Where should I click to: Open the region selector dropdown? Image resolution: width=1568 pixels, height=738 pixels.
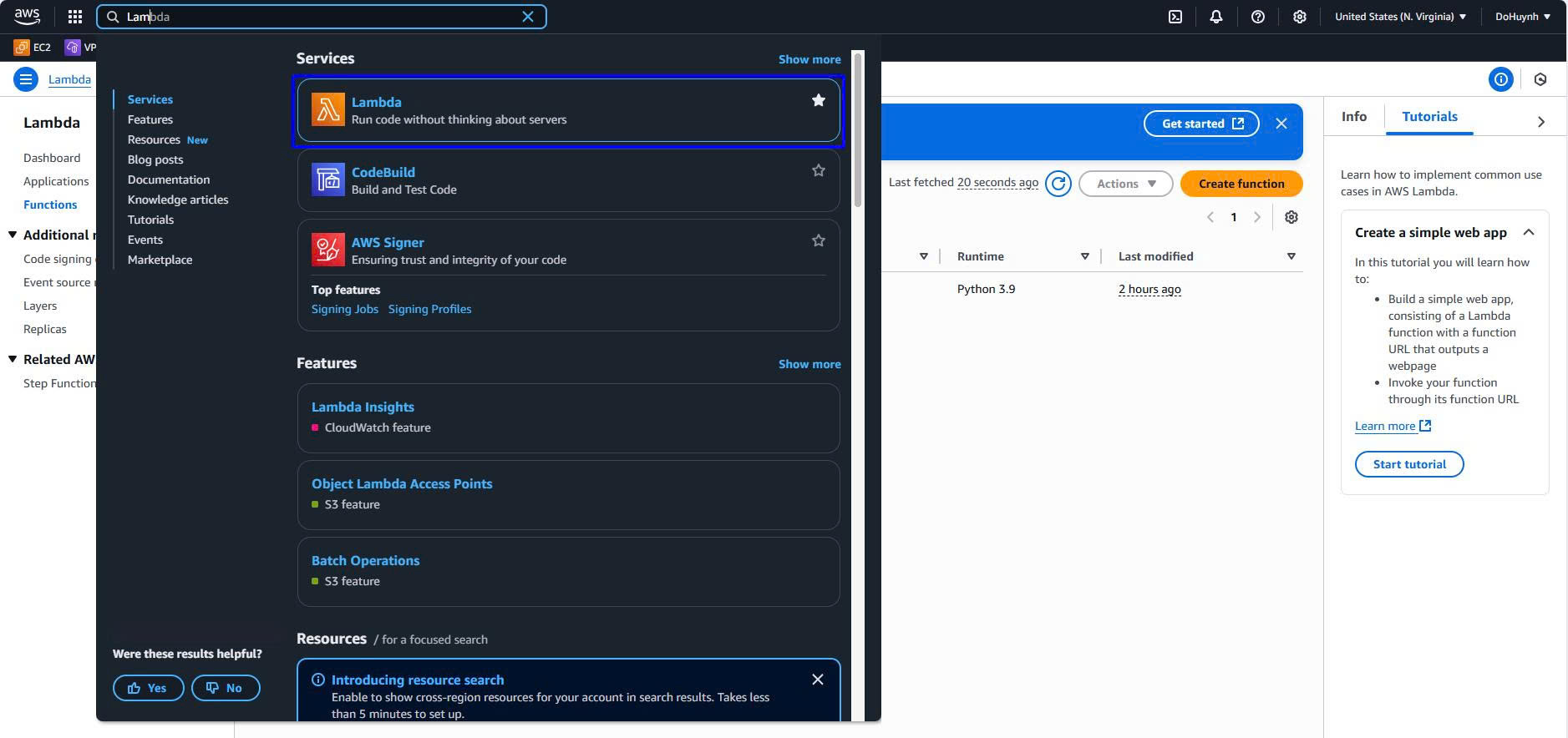(1400, 17)
